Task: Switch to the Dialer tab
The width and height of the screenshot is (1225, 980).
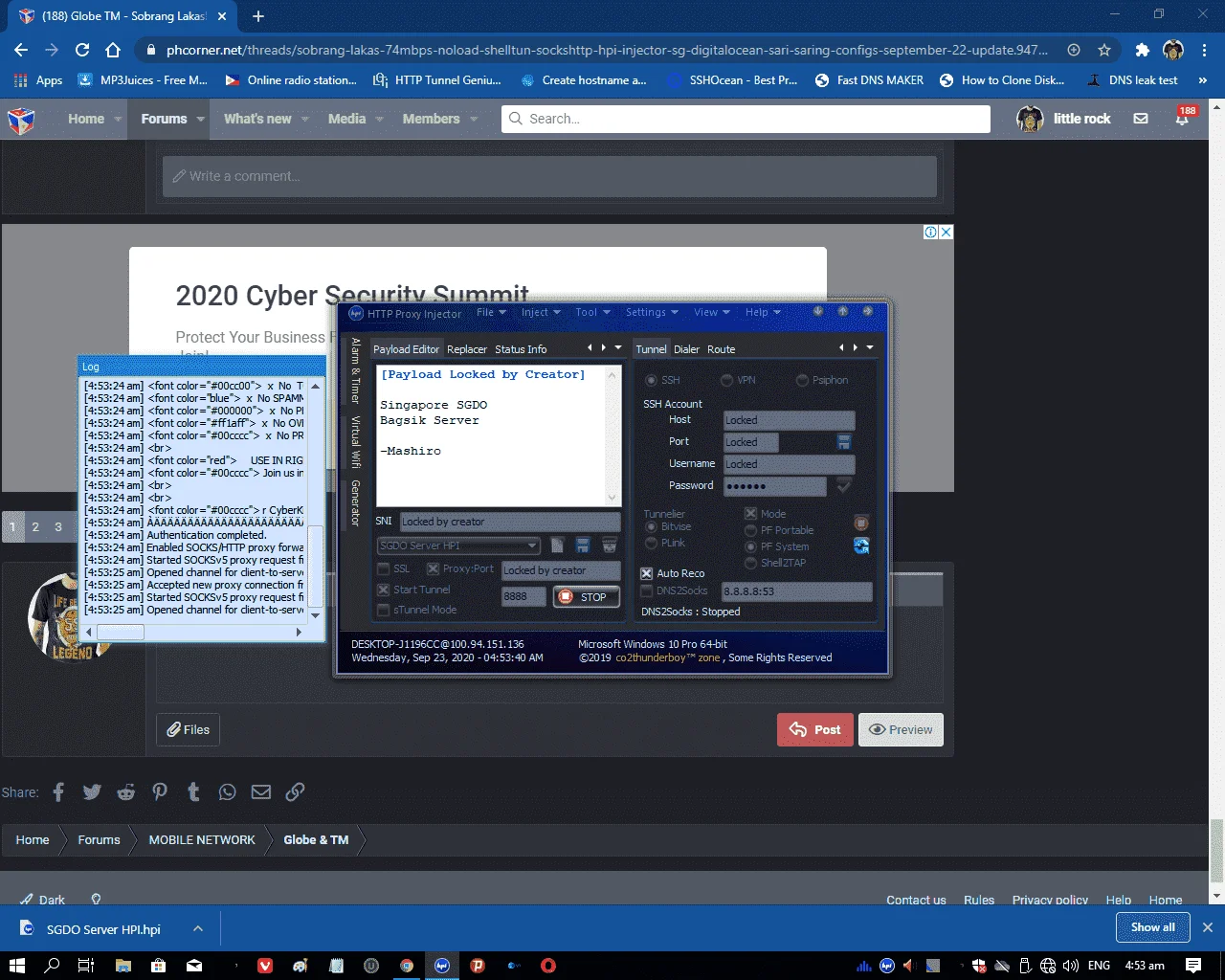Action: [686, 349]
